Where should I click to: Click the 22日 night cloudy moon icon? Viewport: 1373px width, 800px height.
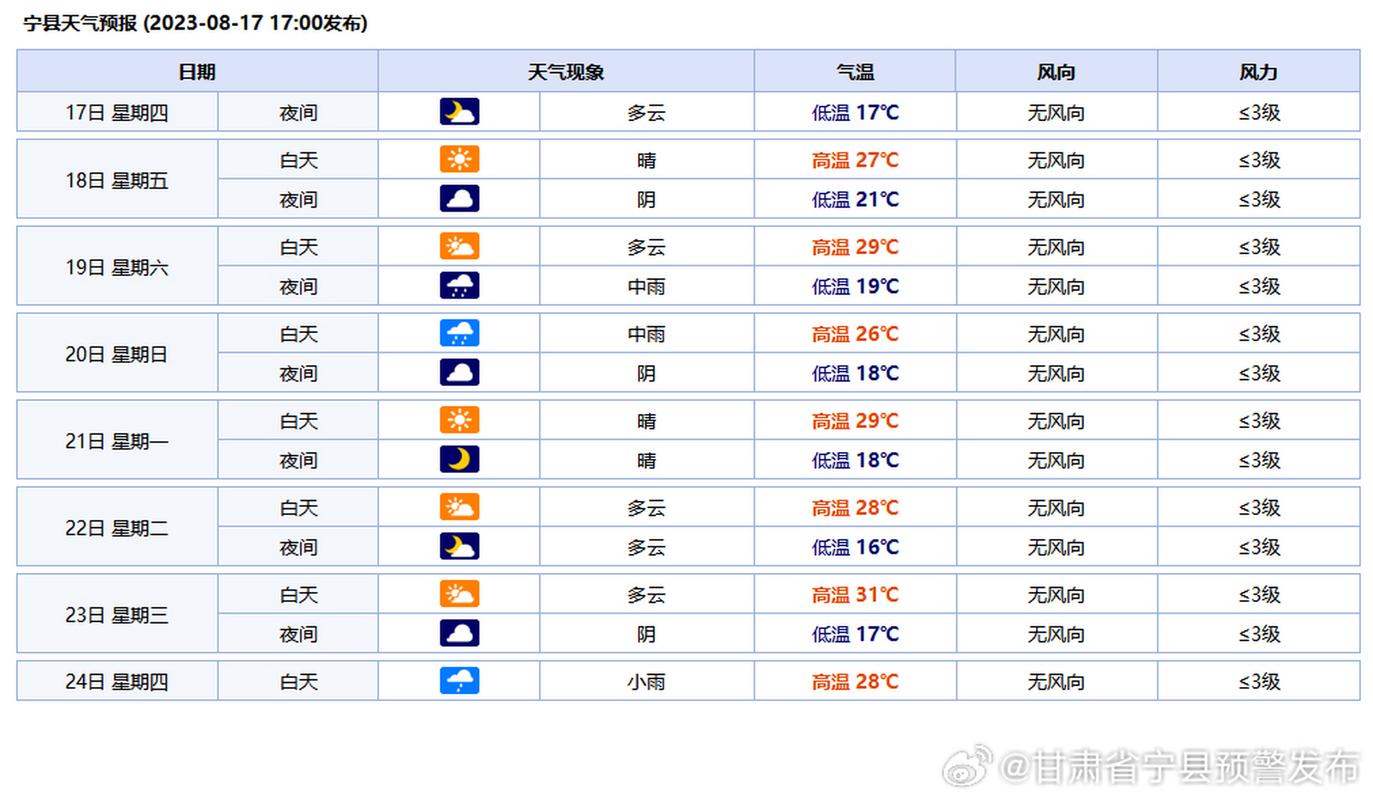click(459, 546)
